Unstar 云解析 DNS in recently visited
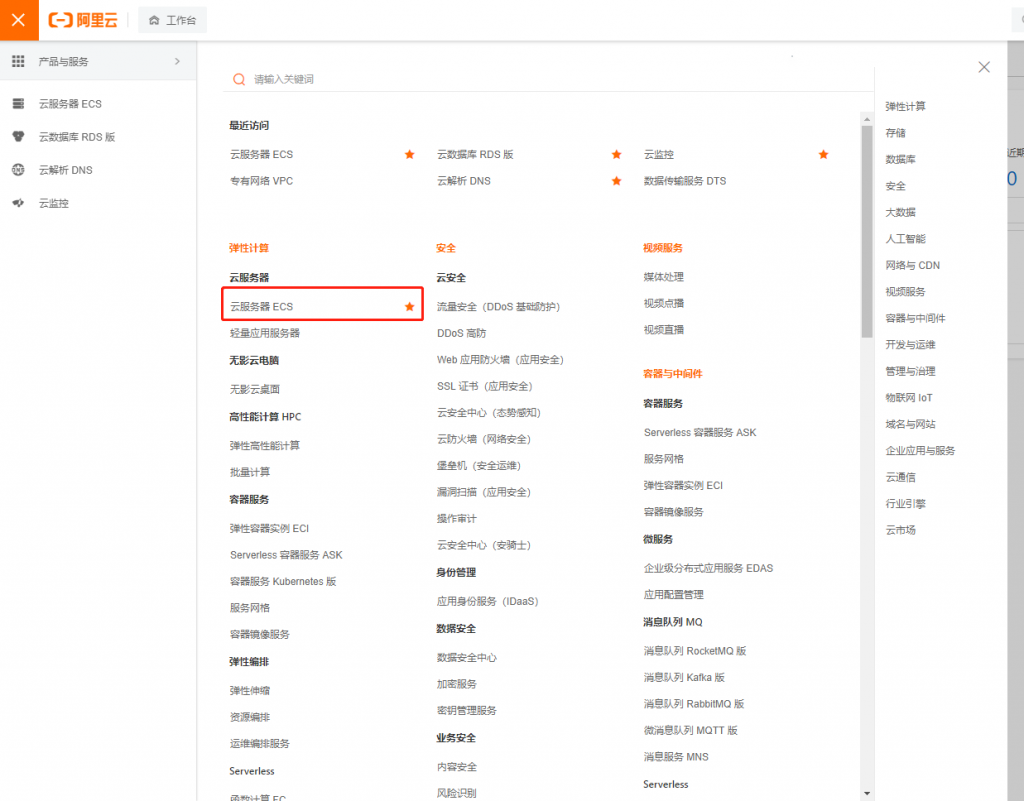 616,181
